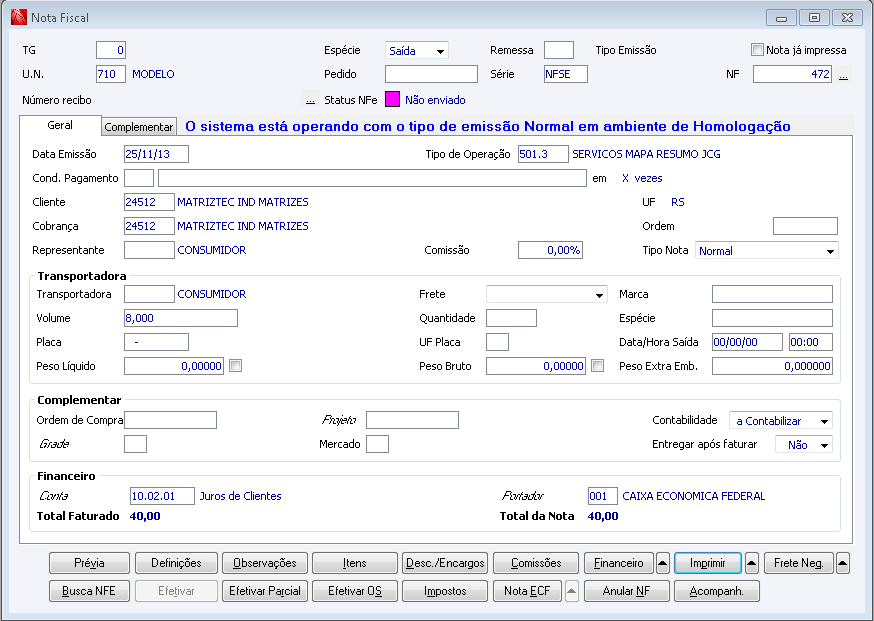Click the Nota Fiscal app icon in title bar
This screenshot has width=874, height=621.
18,17
